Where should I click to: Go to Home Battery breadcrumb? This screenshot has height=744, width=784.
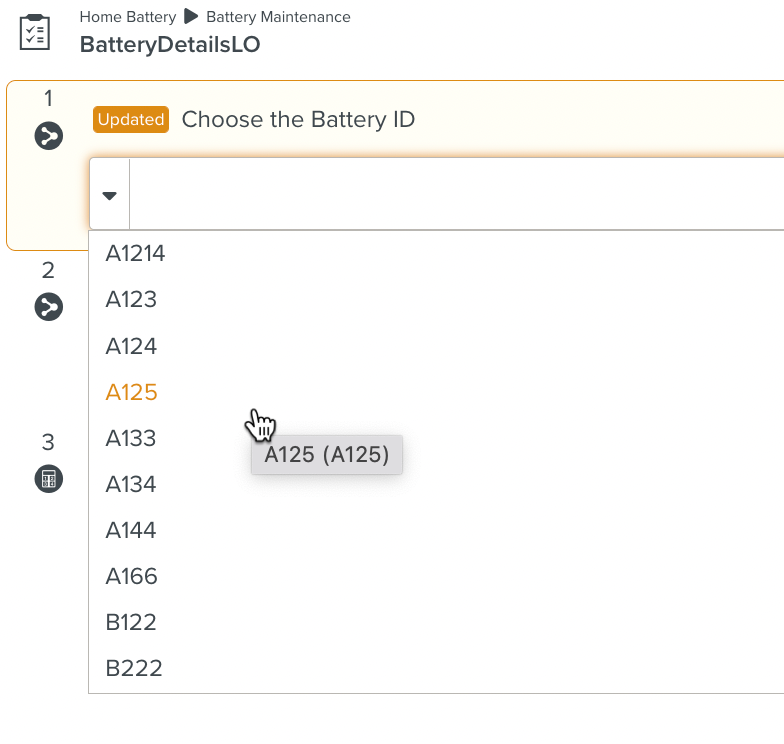click(127, 17)
